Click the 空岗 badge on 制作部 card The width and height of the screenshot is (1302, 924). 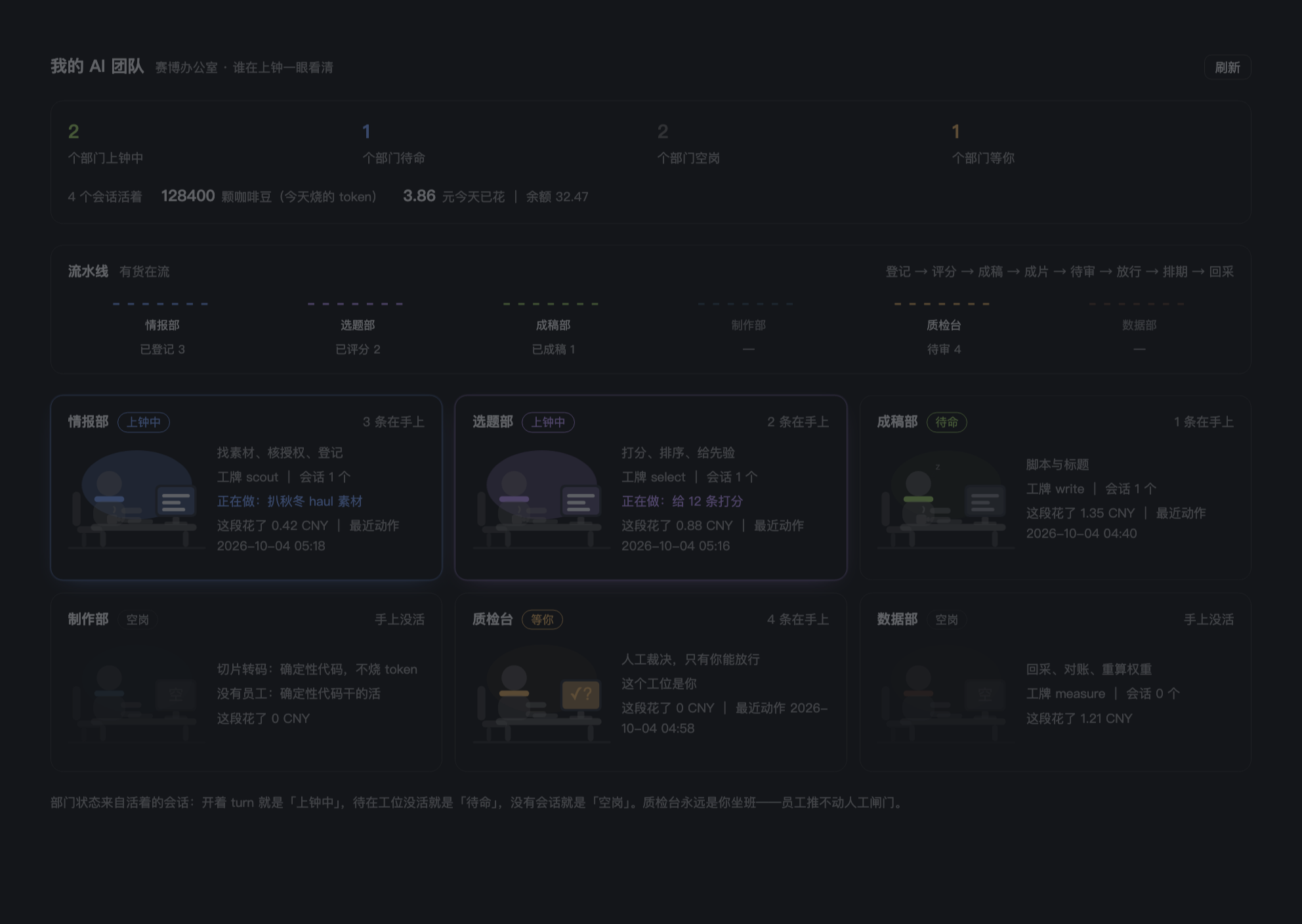pyautogui.click(x=138, y=619)
